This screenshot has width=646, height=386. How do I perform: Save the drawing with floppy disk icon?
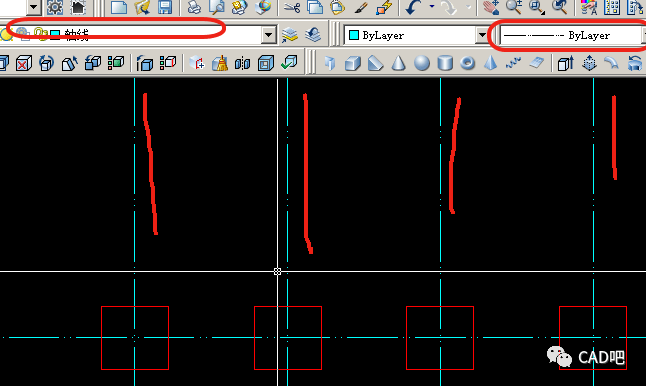pyautogui.click(x=165, y=7)
